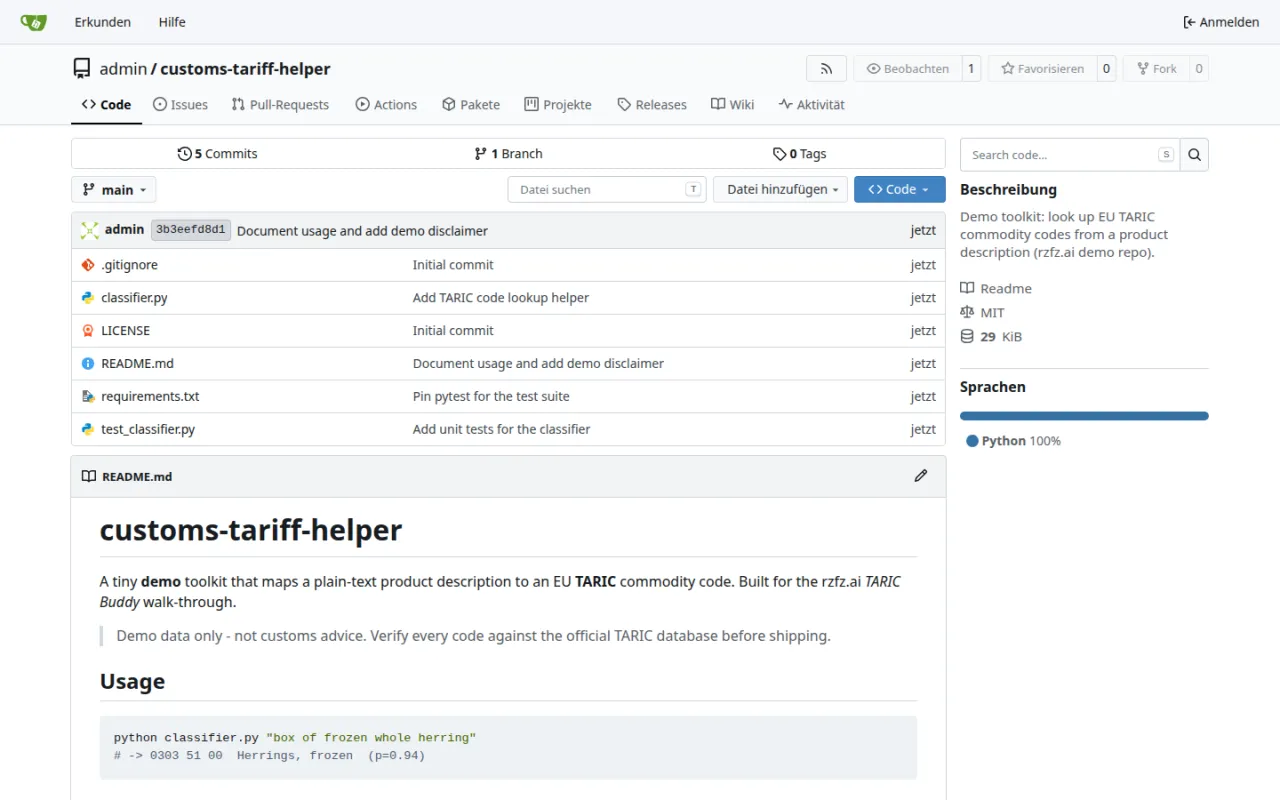Screen dimensions: 1280x800
Task: Open the Projekte tab
Action: tap(558, 104)
